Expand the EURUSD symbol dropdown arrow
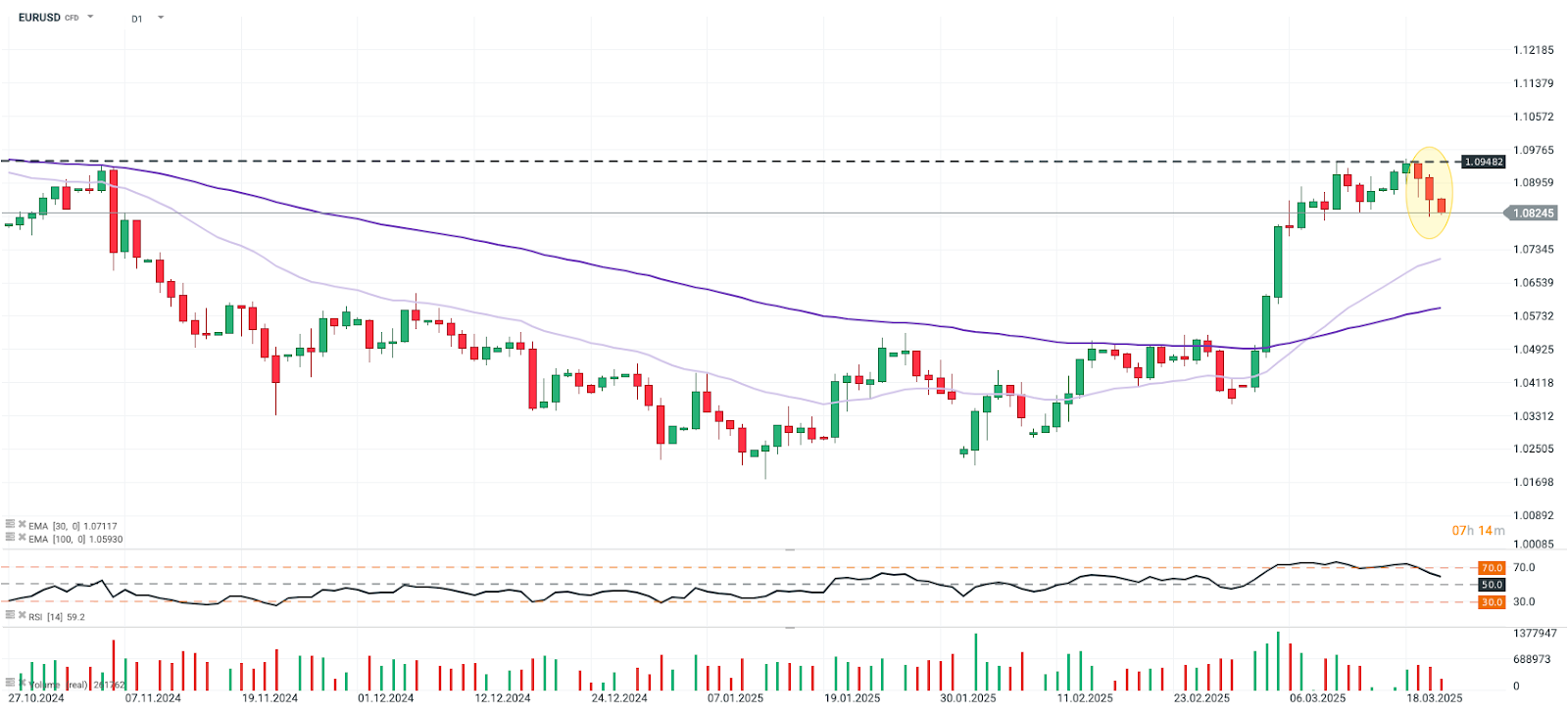Viewport: 1568px width, 714px height. (91, 17)
